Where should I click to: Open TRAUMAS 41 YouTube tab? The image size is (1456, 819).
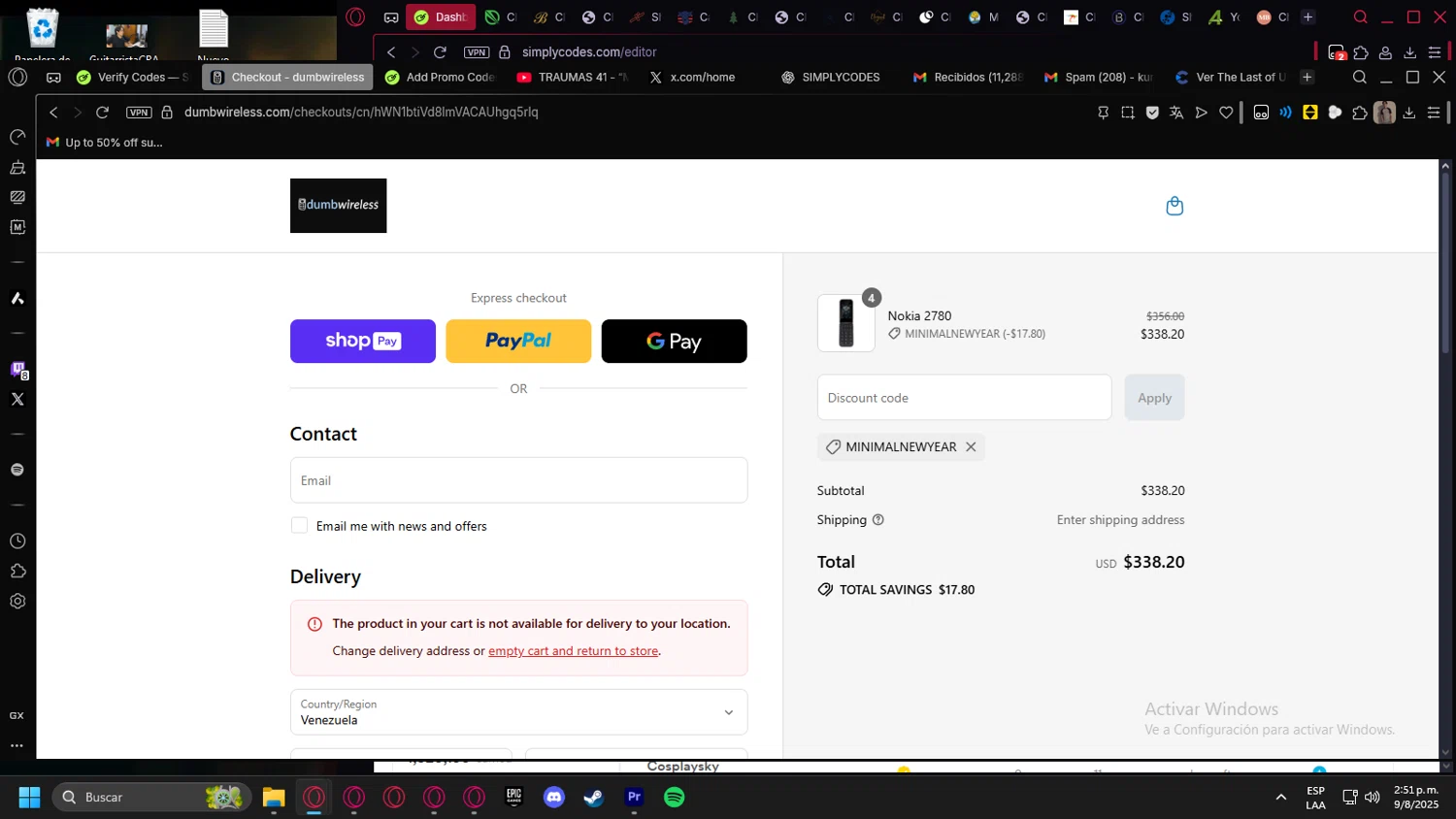[573, 78]
